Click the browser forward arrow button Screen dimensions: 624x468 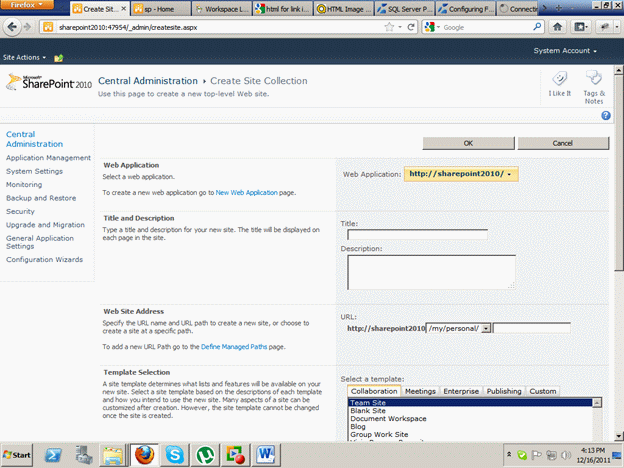point(27,27)
